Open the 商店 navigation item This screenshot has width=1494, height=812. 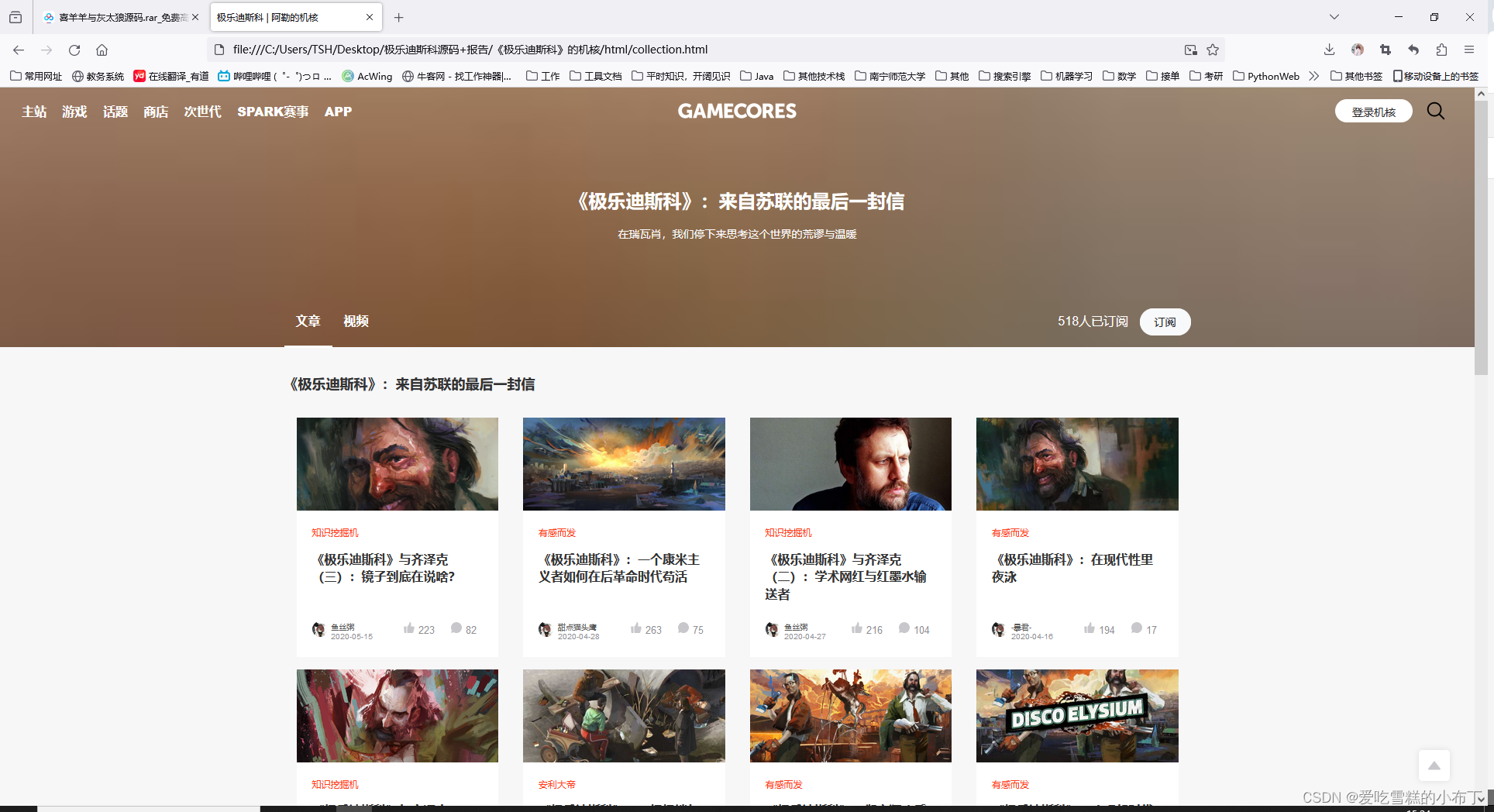[x=156, y=112]
